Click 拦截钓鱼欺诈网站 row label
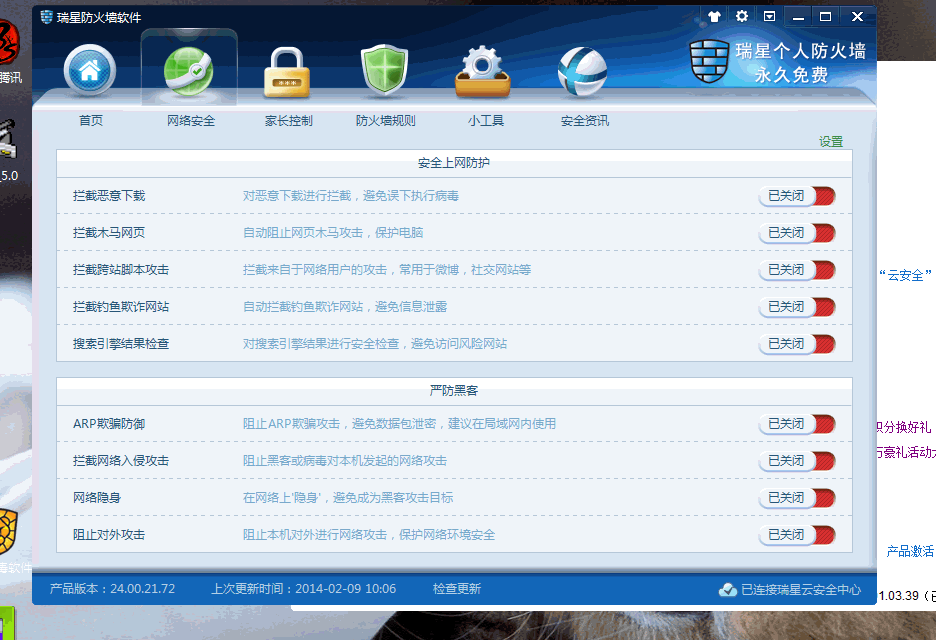This screenshot has width=936, height=640. coord(121,307)
